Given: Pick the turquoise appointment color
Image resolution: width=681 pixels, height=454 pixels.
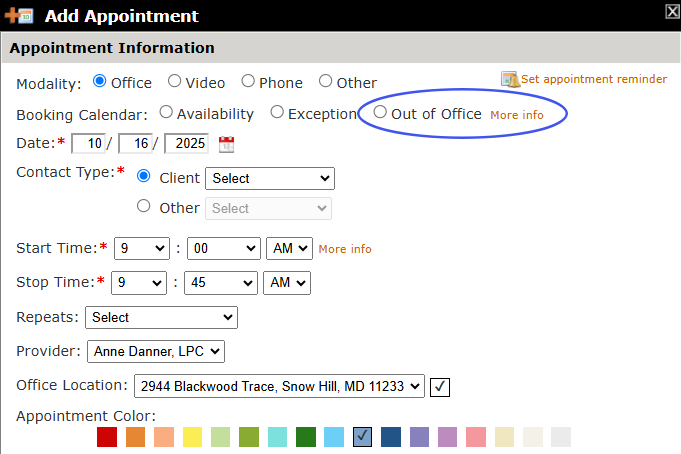Looking at the screenshot, I should pyautogui.click(x=278, y=437).
